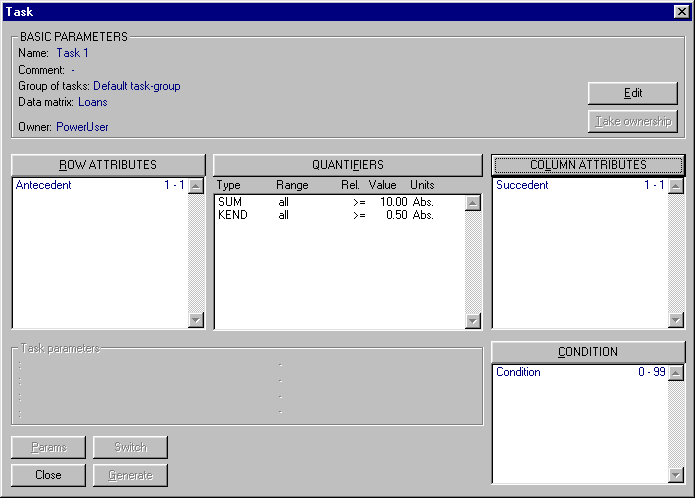Click the Edit button in Basic Parameters
Image resolution: width=695 pixels, height=498 pixels.
[633, 93]
